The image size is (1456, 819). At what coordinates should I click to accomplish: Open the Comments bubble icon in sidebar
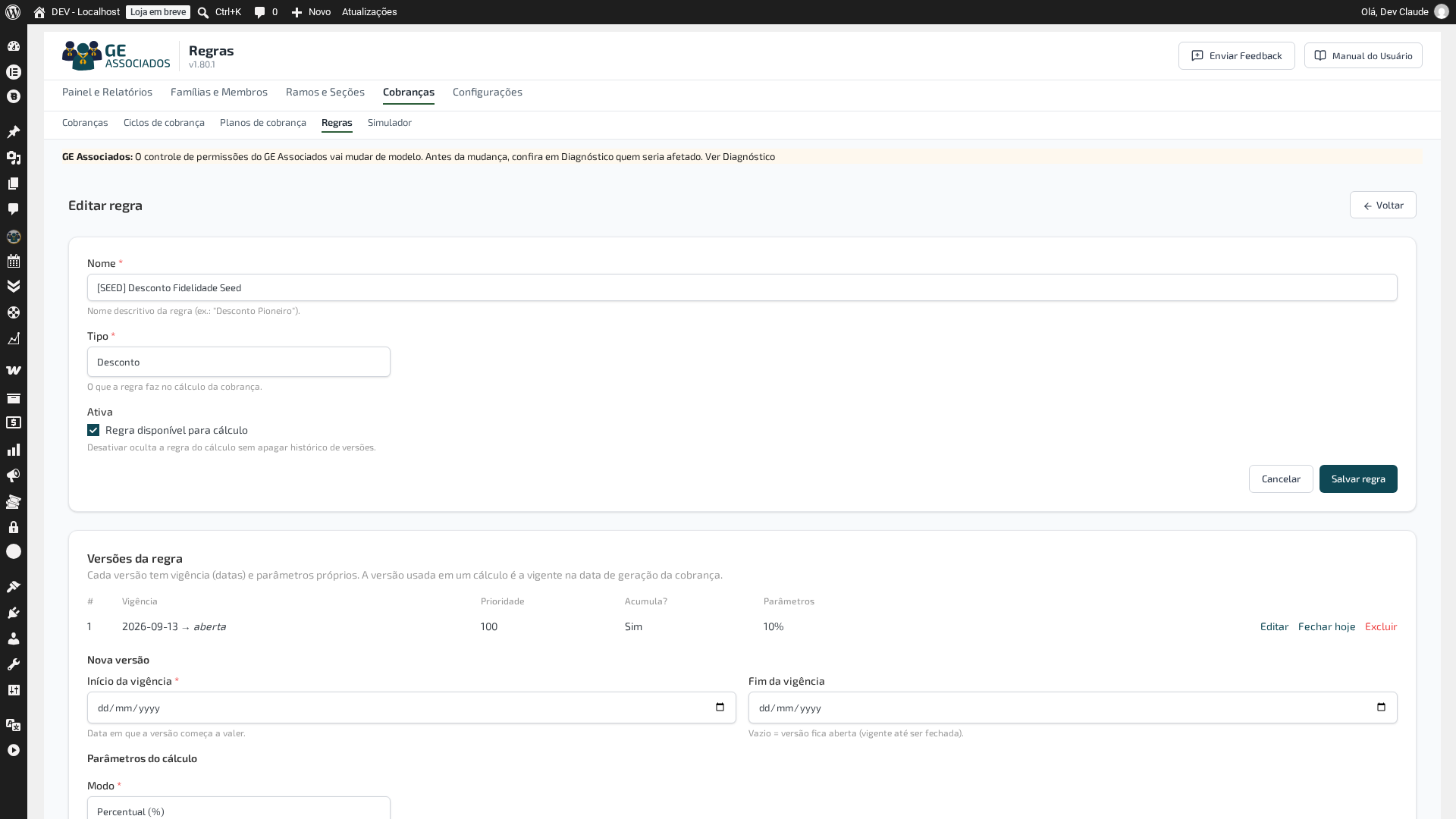click(x=14, y=209)
